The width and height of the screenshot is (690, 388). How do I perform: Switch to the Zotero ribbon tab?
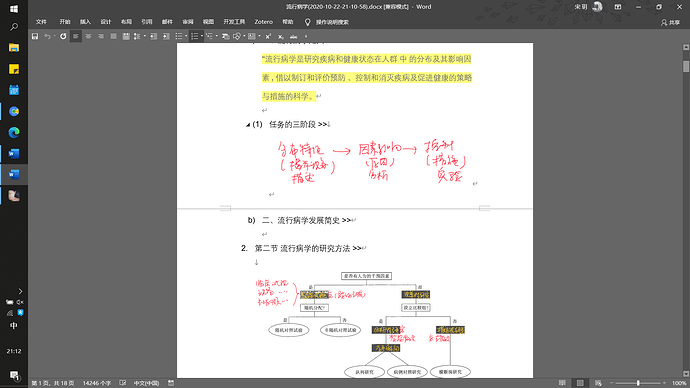pyautogui.click(x=264, y=22)
